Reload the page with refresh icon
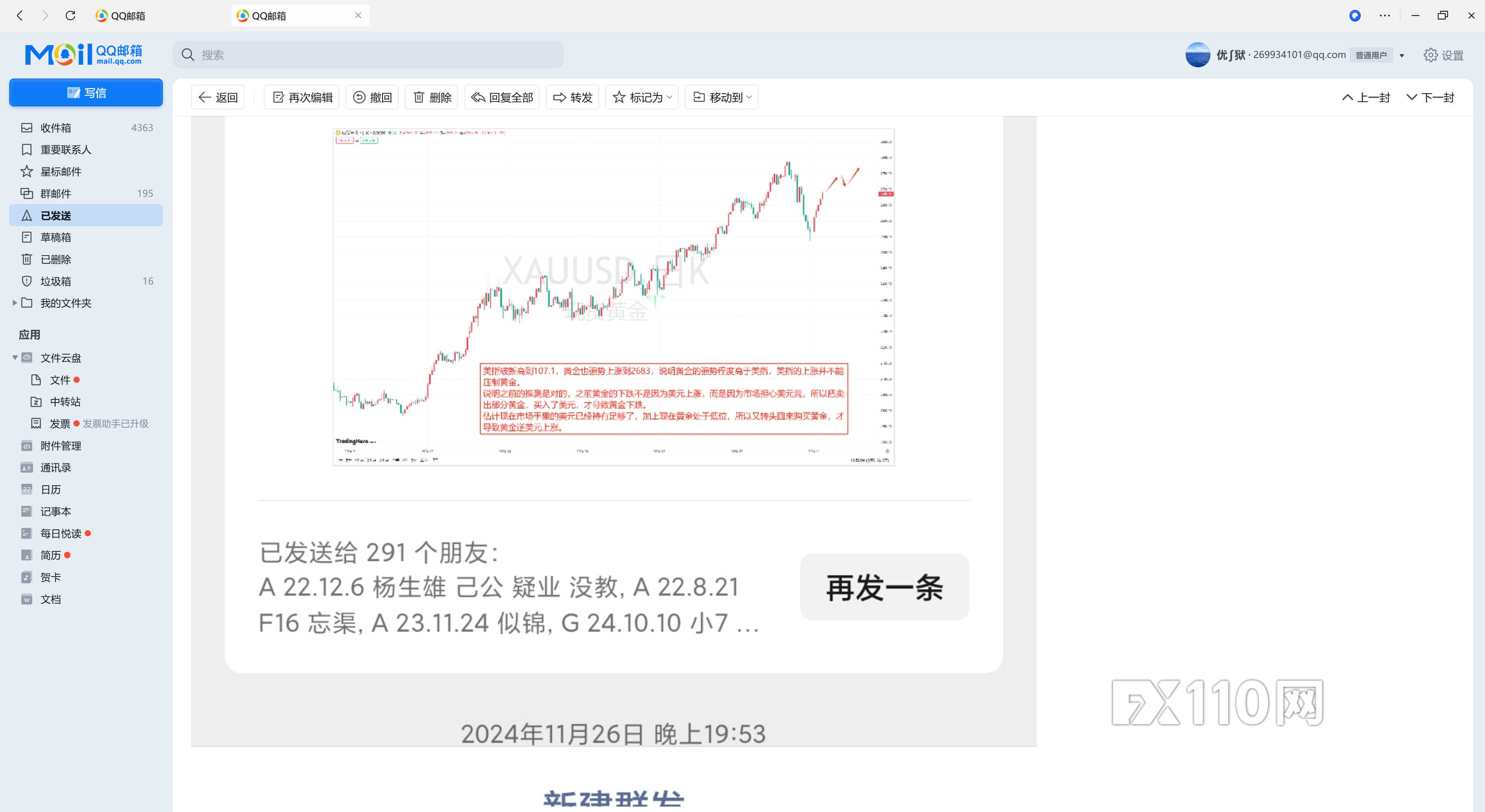Viewport: 1485px width, 812px height. [70, 15]
